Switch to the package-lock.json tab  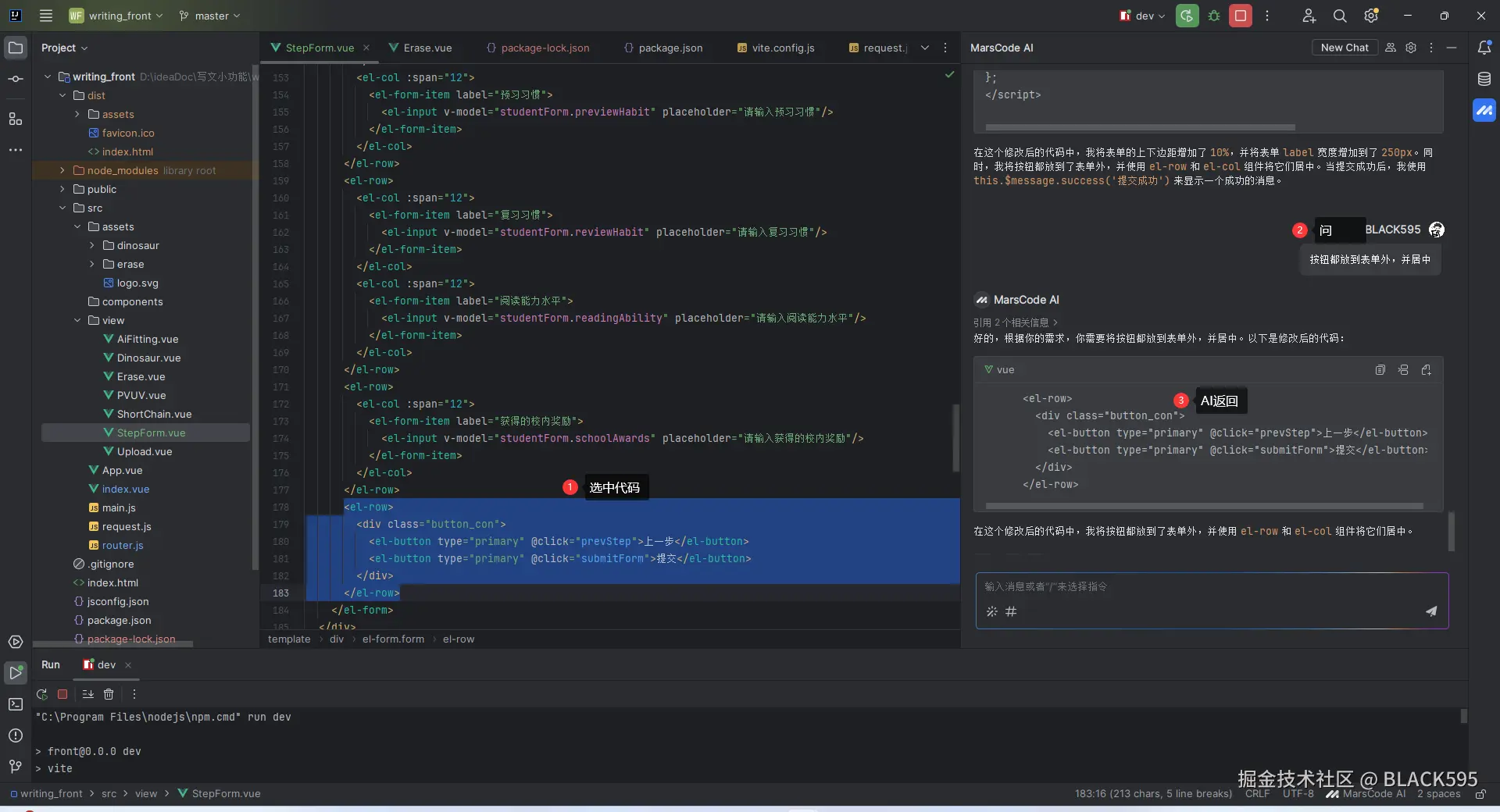click(537, 48)
